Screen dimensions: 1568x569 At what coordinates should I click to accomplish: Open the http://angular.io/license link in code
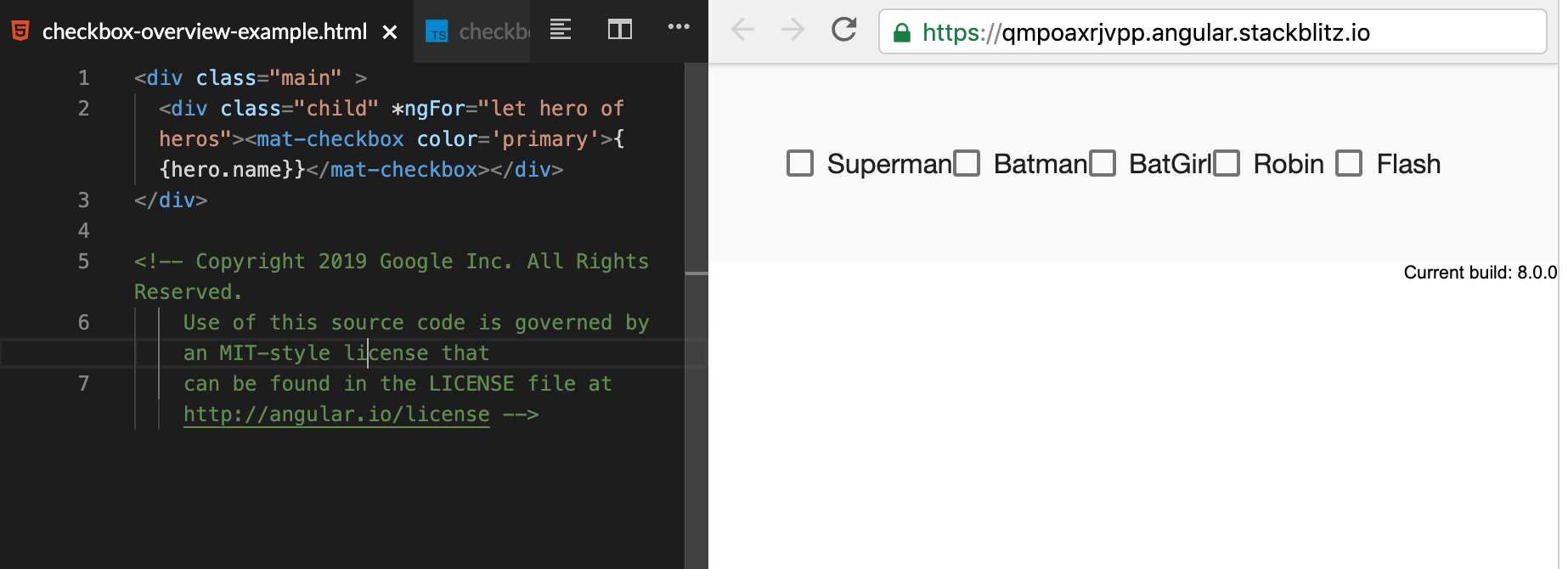pos(336,414)
